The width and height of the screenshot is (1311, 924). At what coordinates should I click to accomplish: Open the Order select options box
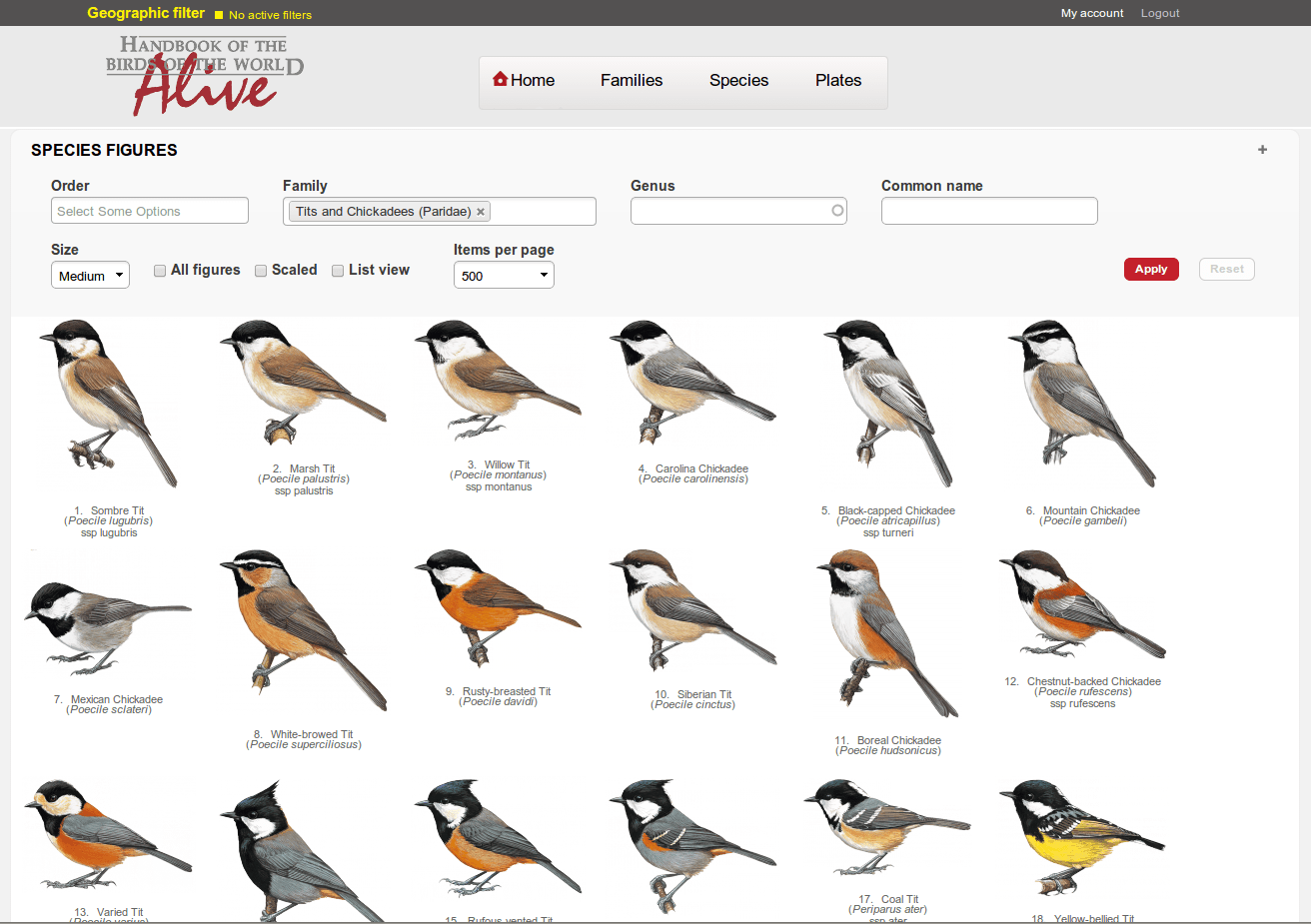tap(150, 211)
